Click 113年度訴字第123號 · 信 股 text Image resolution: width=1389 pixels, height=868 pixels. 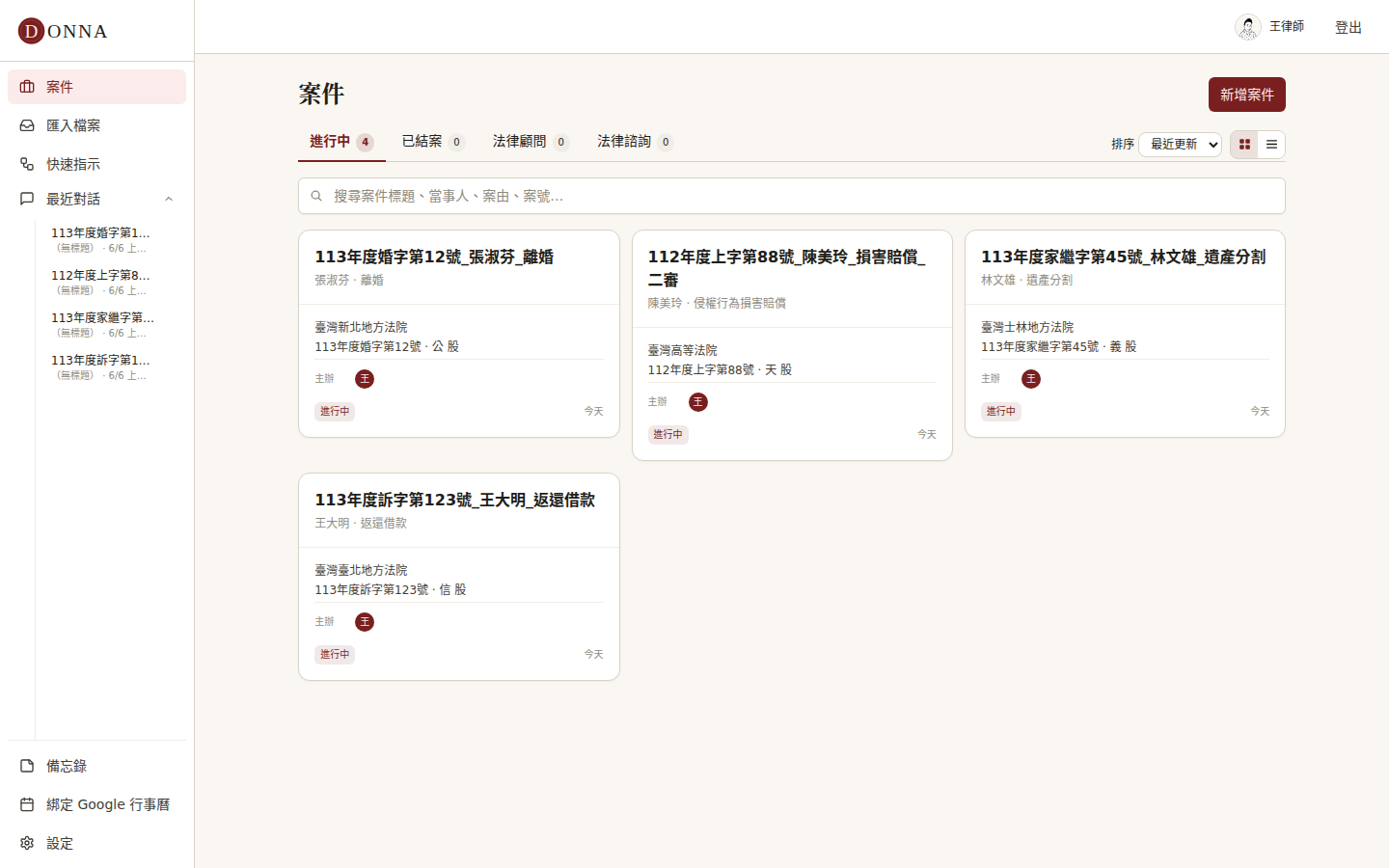391,589
